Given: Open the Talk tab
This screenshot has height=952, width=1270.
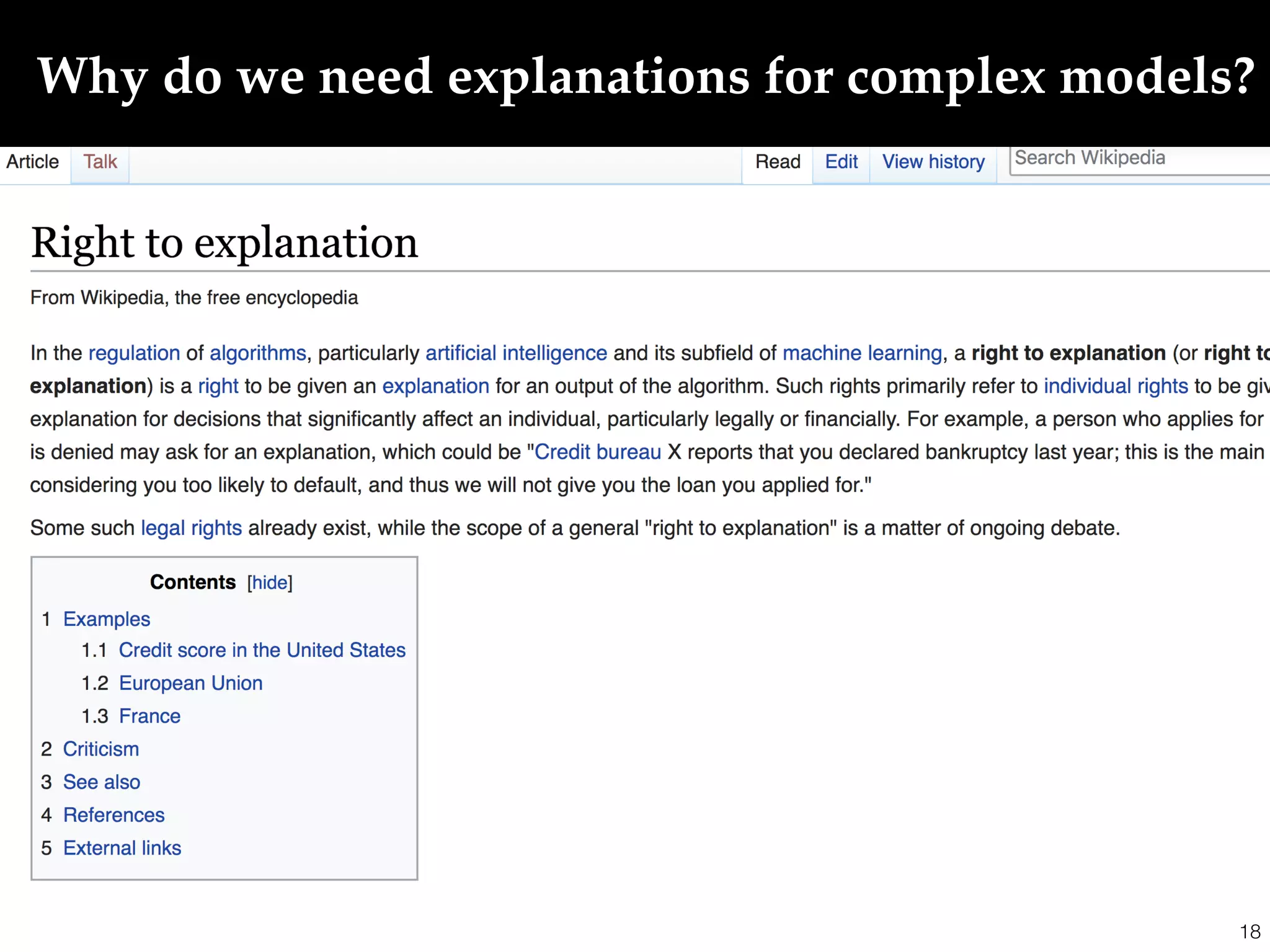Looking at the screenshot, I should 100,162.
